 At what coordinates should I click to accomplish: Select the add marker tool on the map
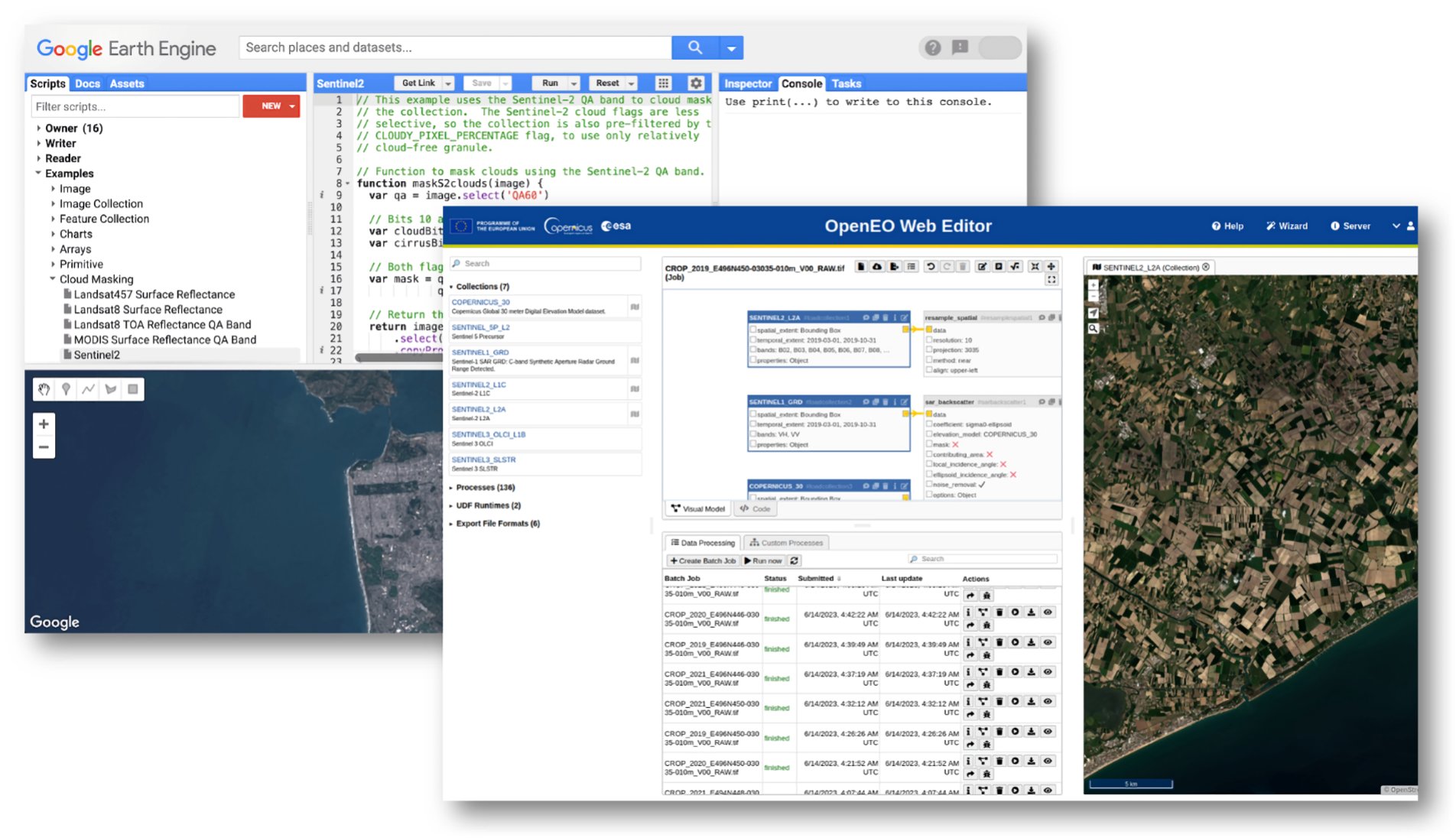click(x=67, y=389)
